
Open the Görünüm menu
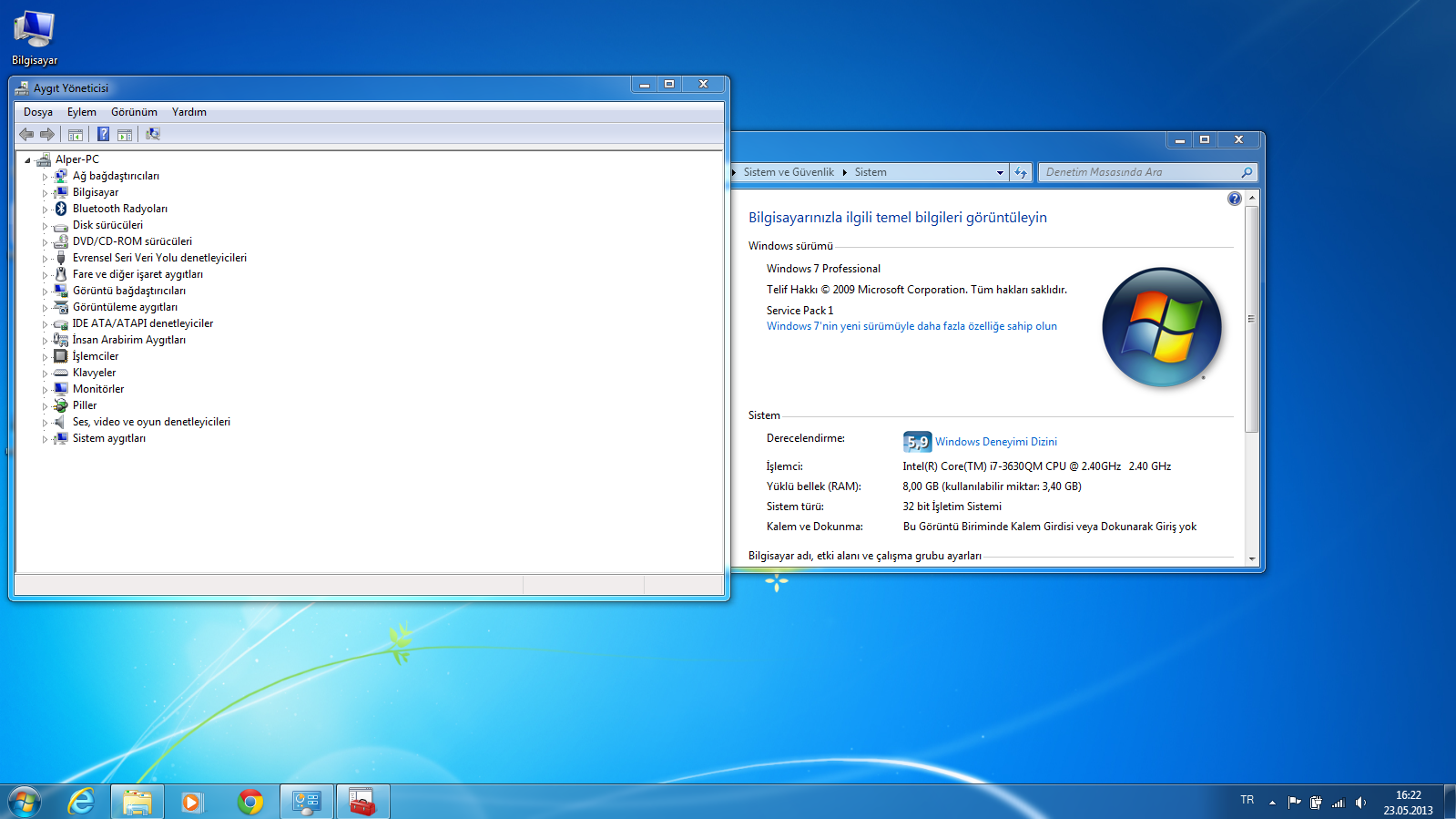coord(134,112)
